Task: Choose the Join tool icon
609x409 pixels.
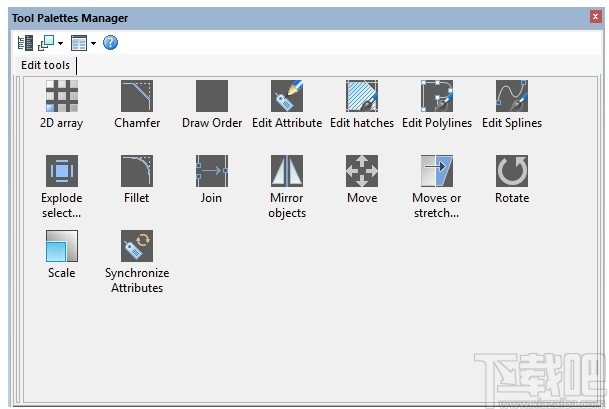Action: coord(212,171)
